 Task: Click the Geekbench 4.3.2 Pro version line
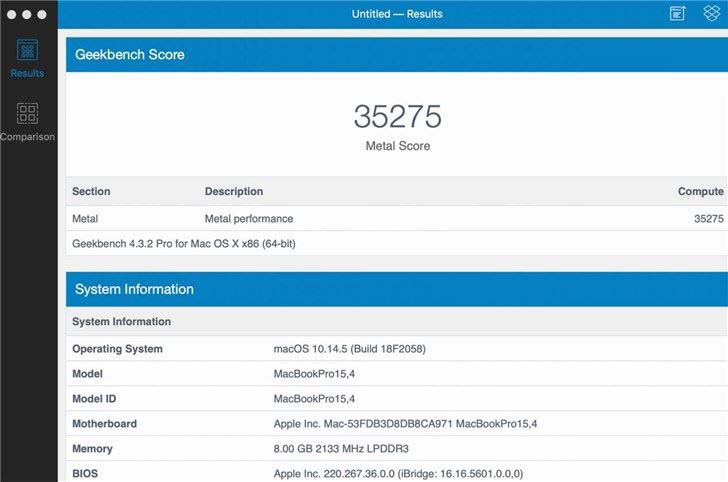184,244
